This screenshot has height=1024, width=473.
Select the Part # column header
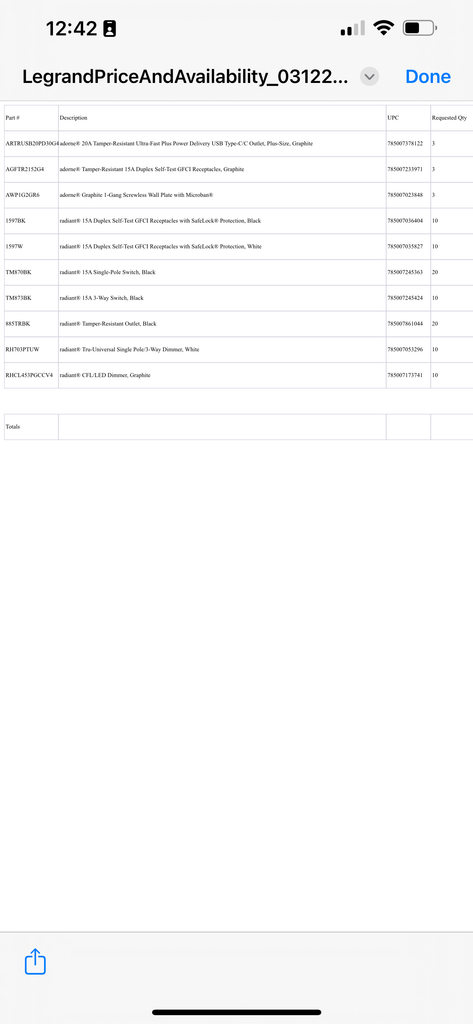pos(12,118)
